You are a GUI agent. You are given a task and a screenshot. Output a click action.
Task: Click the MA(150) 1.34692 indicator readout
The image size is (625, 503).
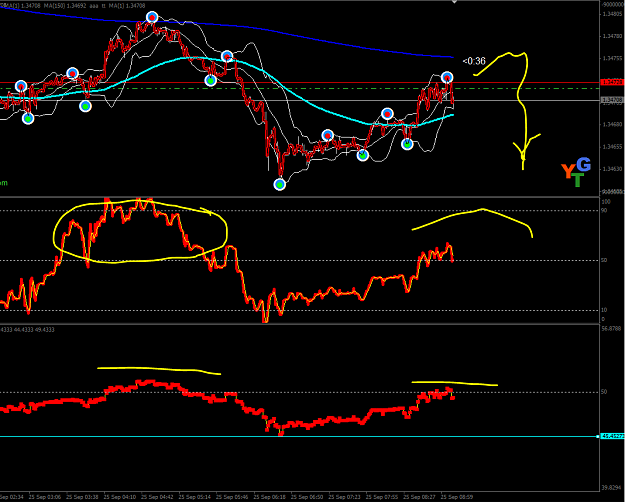tap(66, 6)
